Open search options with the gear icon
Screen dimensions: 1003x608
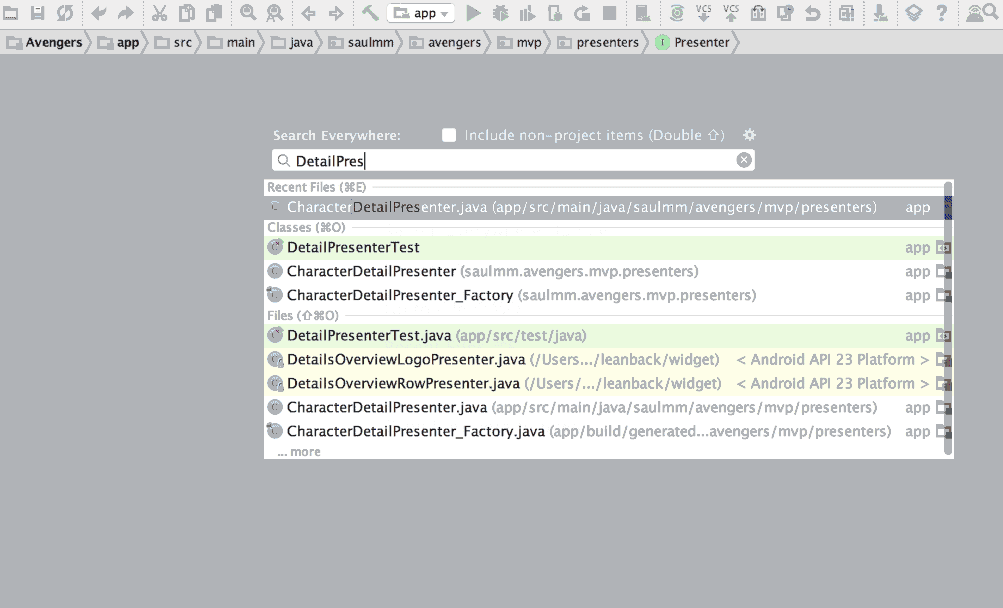(749, 134)
